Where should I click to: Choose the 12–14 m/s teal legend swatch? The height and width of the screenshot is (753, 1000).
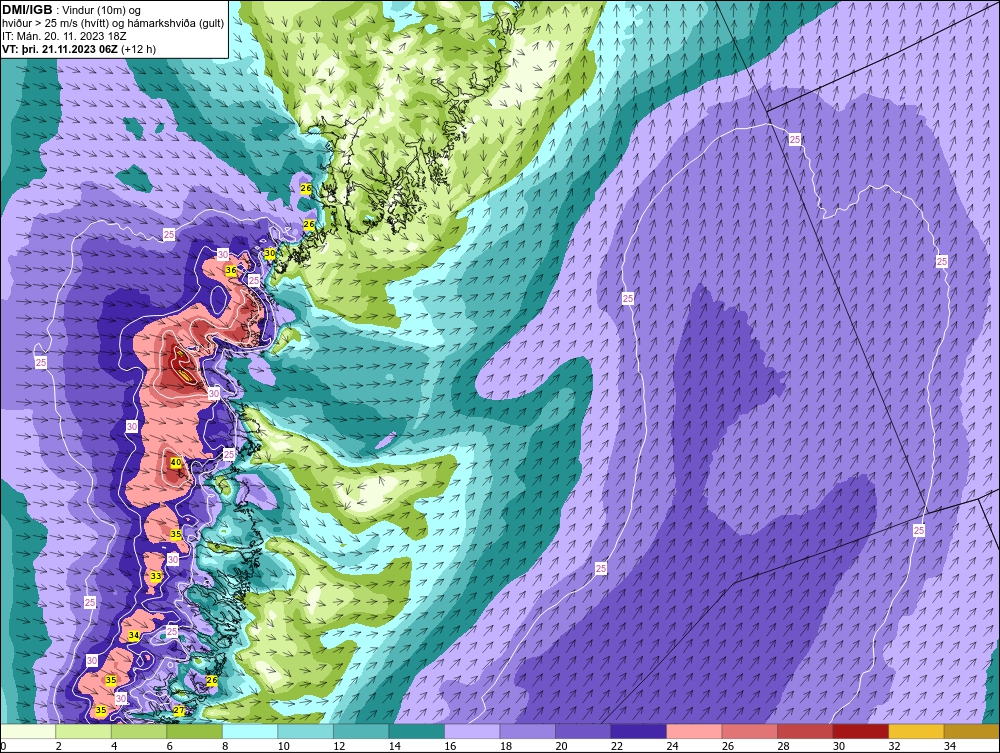pos(361,731)
